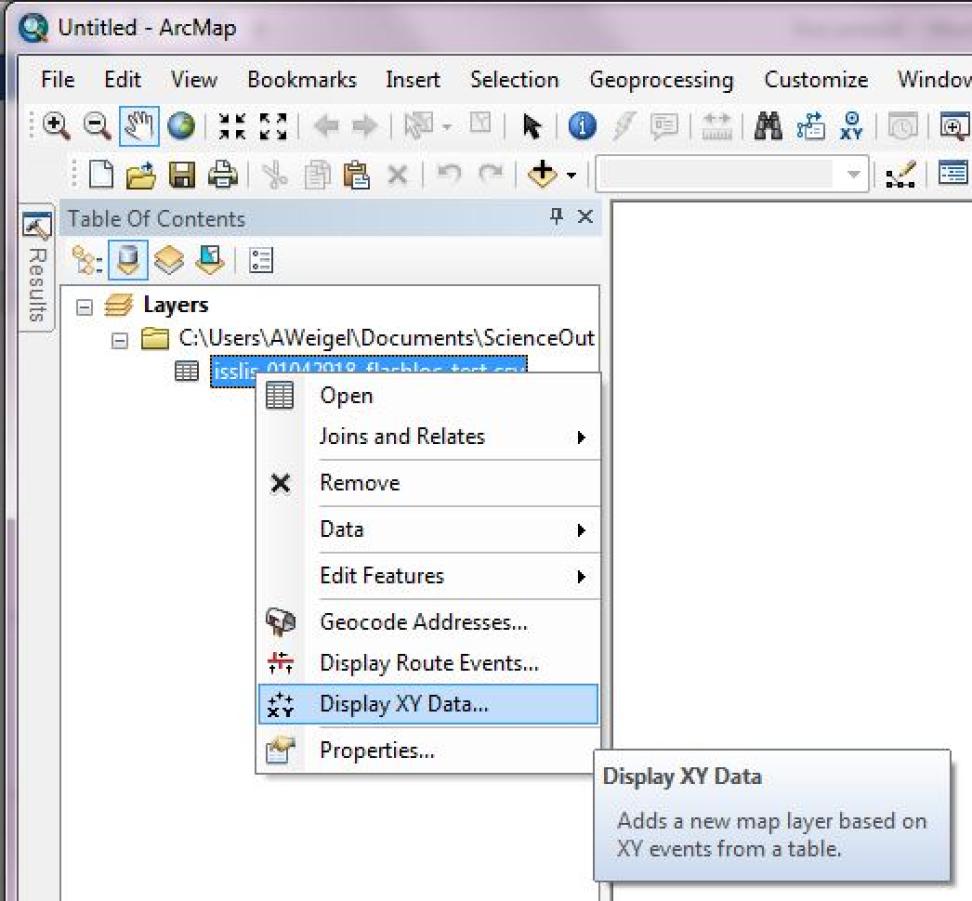This screenshot has width=972, height=901.
Task: Collapse the C:\Users folder node
Action: tap(120, 340)
